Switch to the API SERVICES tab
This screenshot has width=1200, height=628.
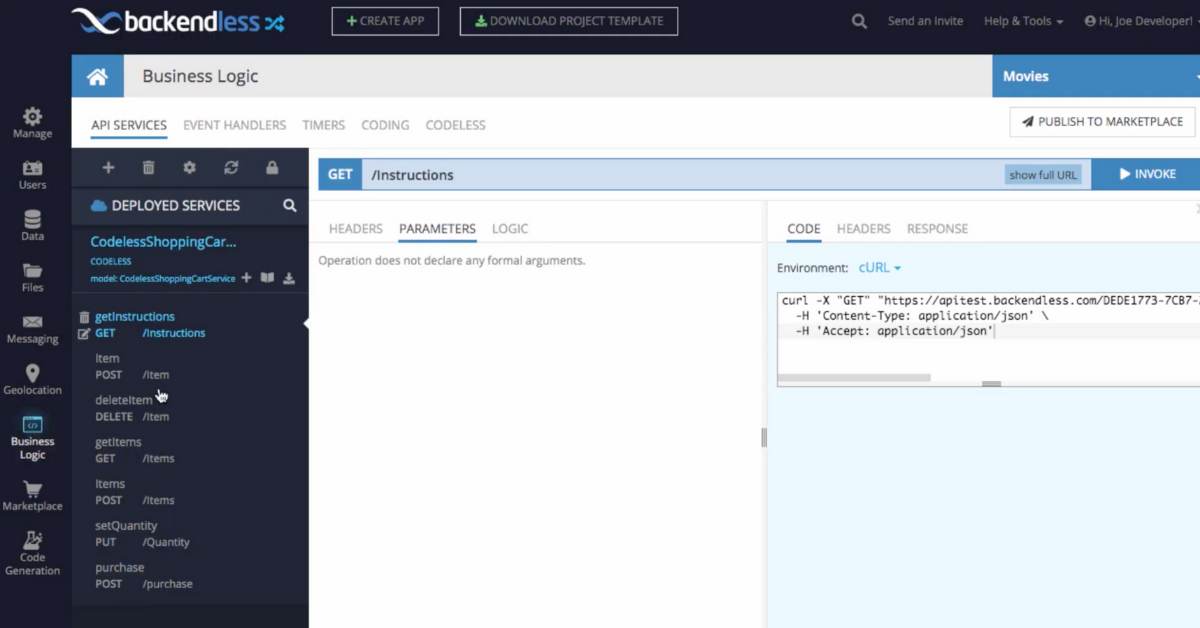click(129, 125)
